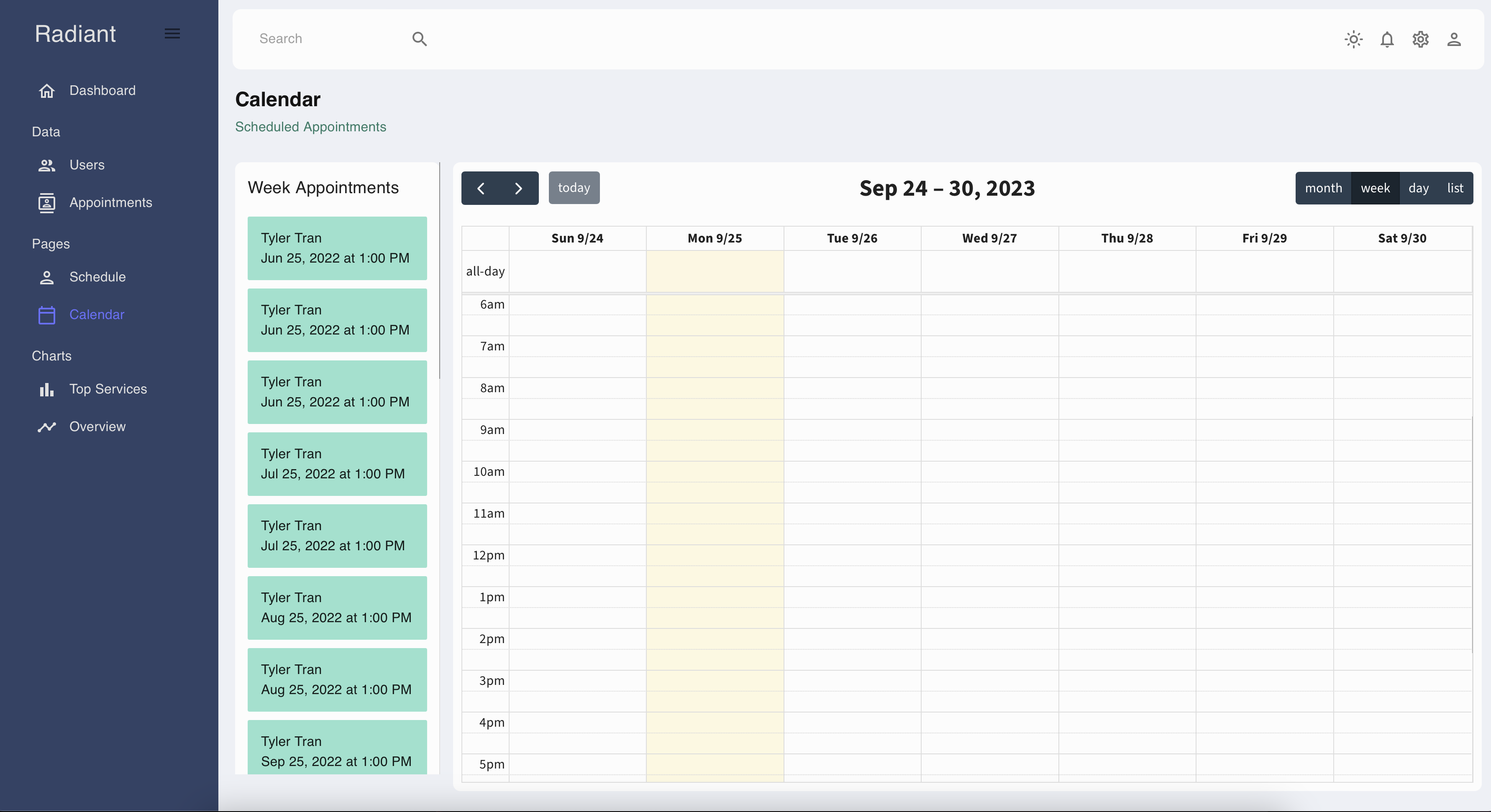The height and width of the screenshot is (812, 1491).
Task: Open Appointments page from sidebar
Action: tap(110, 203)
